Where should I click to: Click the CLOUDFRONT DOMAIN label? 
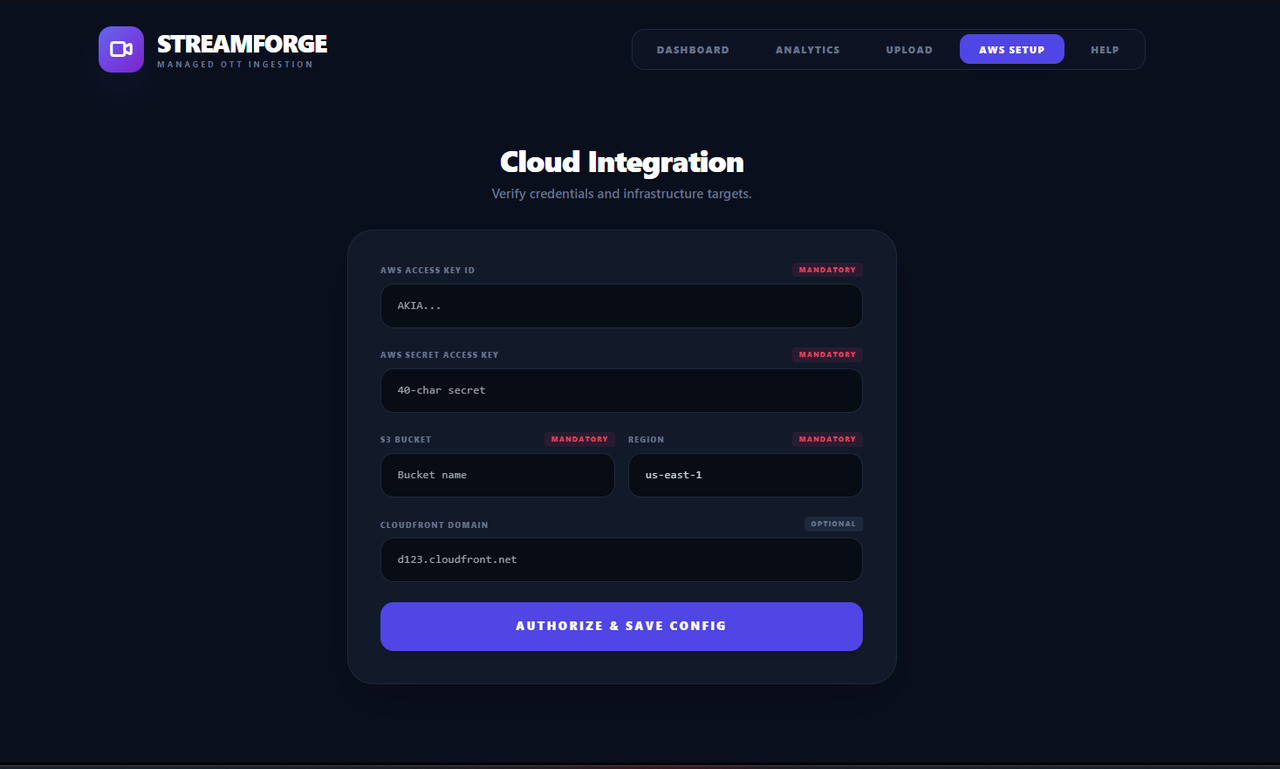tap(434, 525)
